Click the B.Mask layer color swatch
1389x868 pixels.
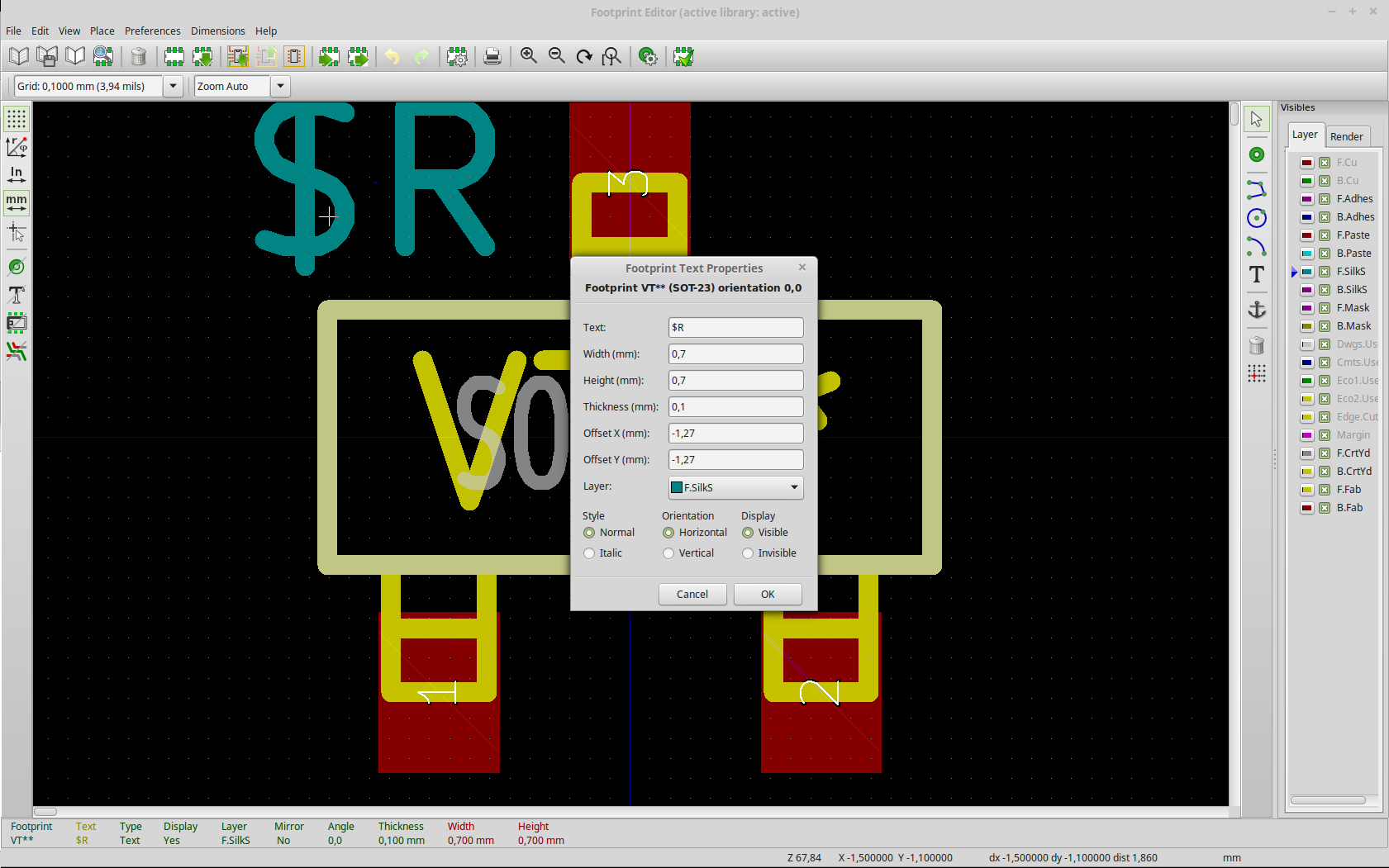1306,326
